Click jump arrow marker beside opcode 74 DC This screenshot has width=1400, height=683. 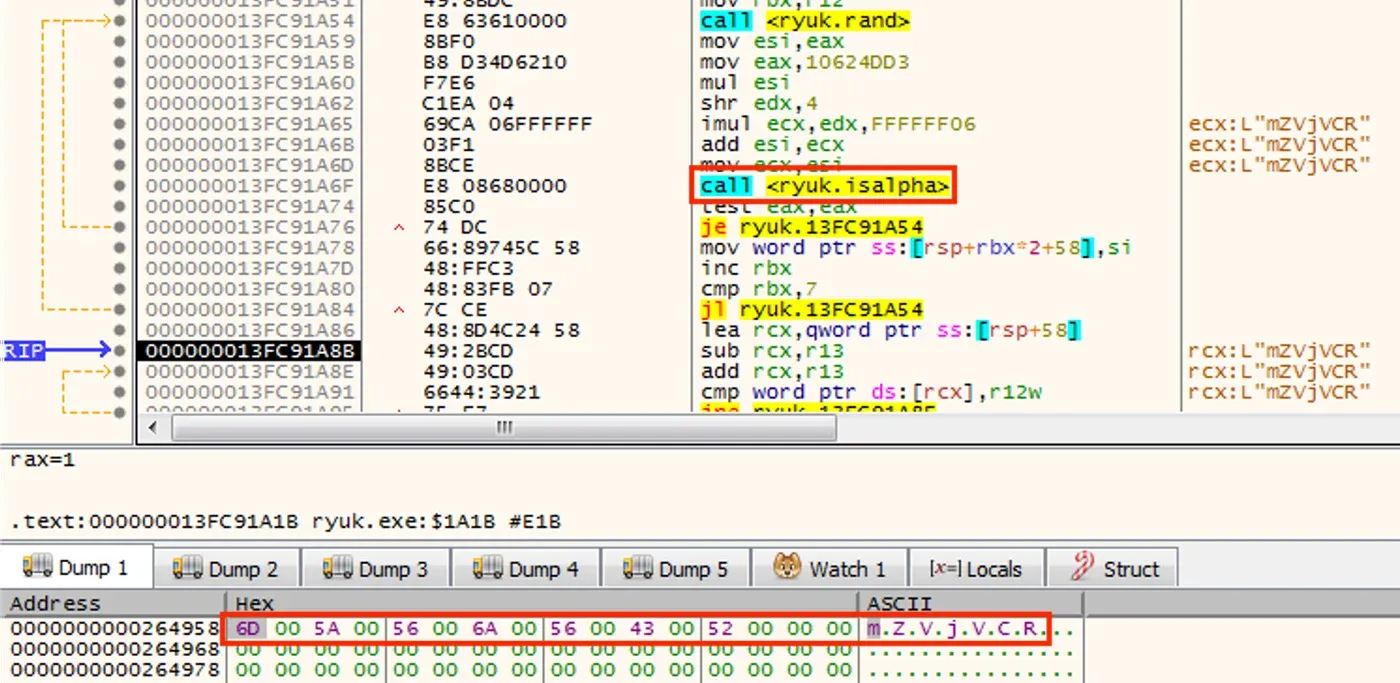[x=400, y=227]
